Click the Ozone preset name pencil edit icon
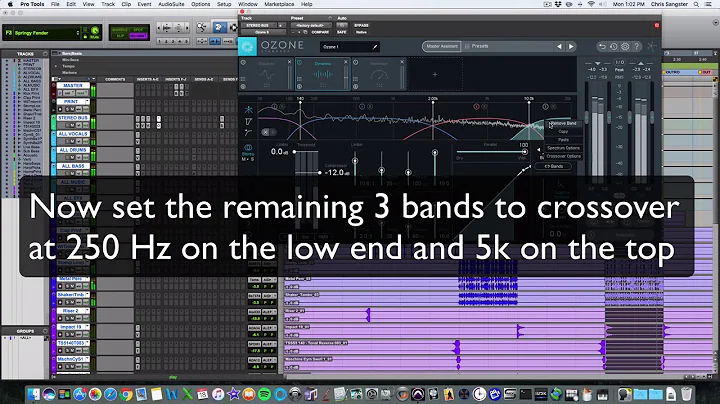720x404 pixels. pyautogui.click(x=375, y=47)
